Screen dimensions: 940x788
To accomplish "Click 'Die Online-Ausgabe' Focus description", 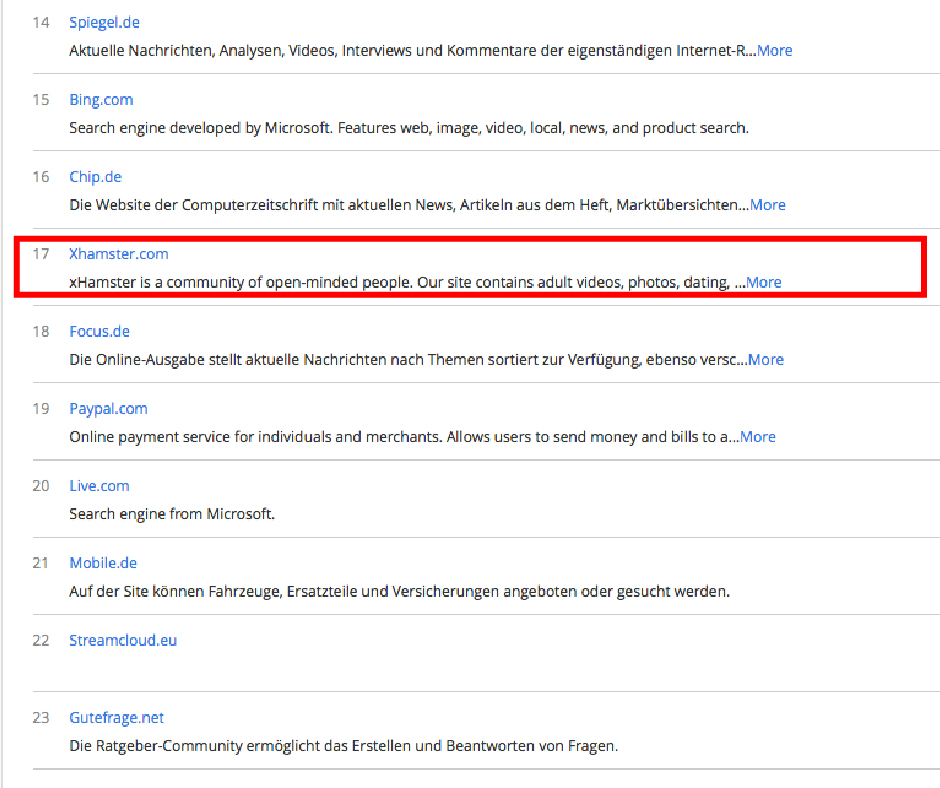I will click(408, 360).
